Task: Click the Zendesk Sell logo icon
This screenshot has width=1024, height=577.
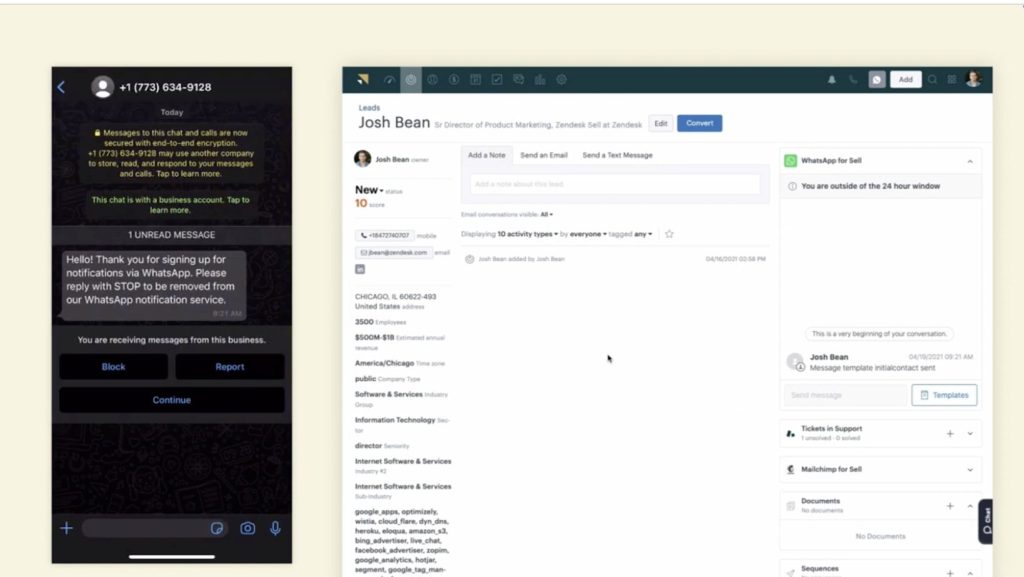Action: click(x=363, y=80)
